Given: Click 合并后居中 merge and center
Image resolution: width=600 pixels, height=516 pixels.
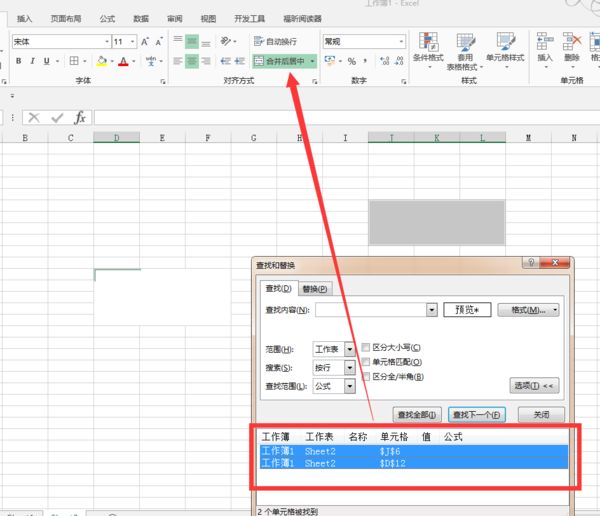Looking at the screenshot, I should pos(280,61).
